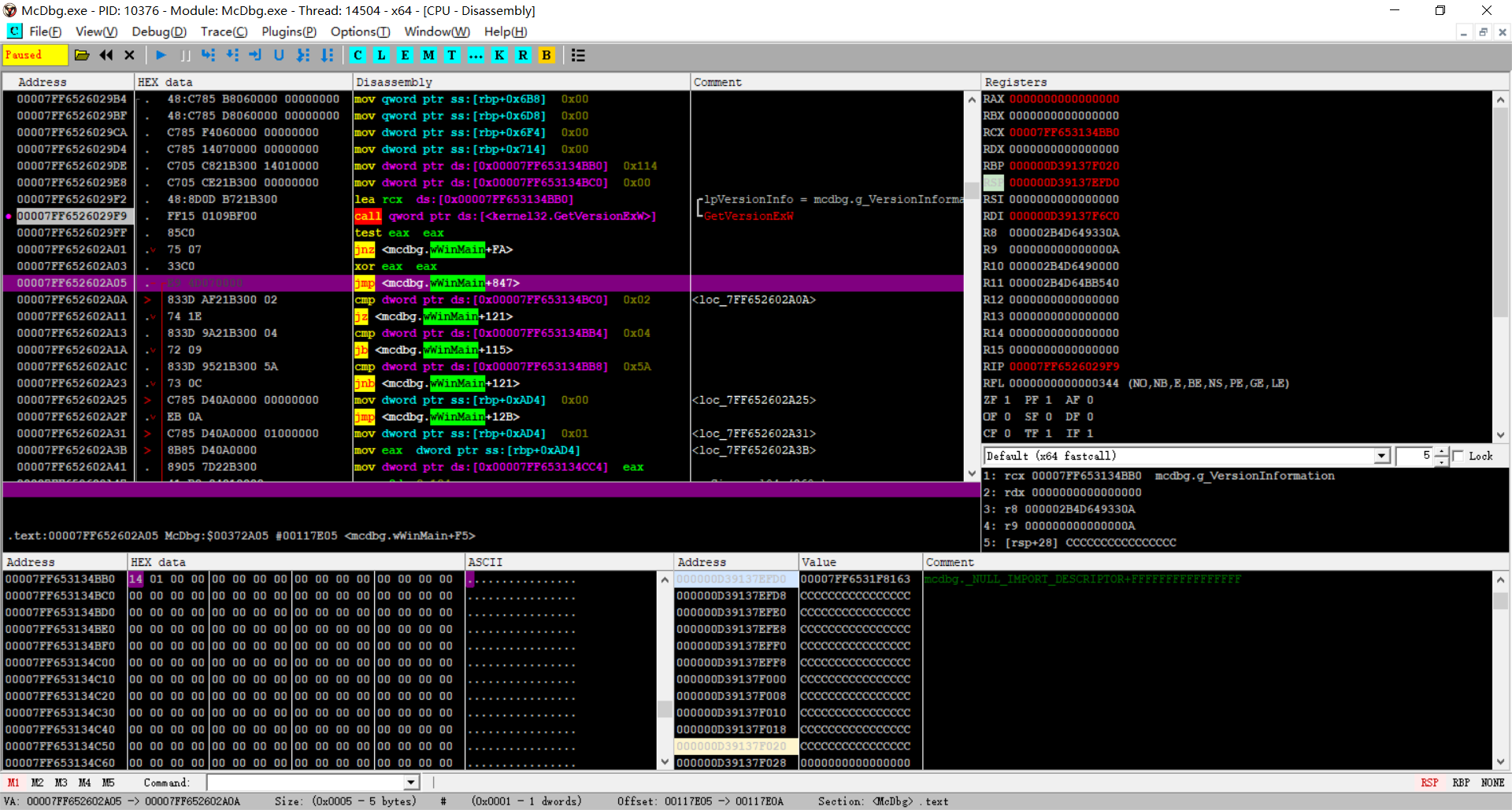Open Executable modules via E icon
The height and width of the screenshot is (810, 1512).
(405, 55)
